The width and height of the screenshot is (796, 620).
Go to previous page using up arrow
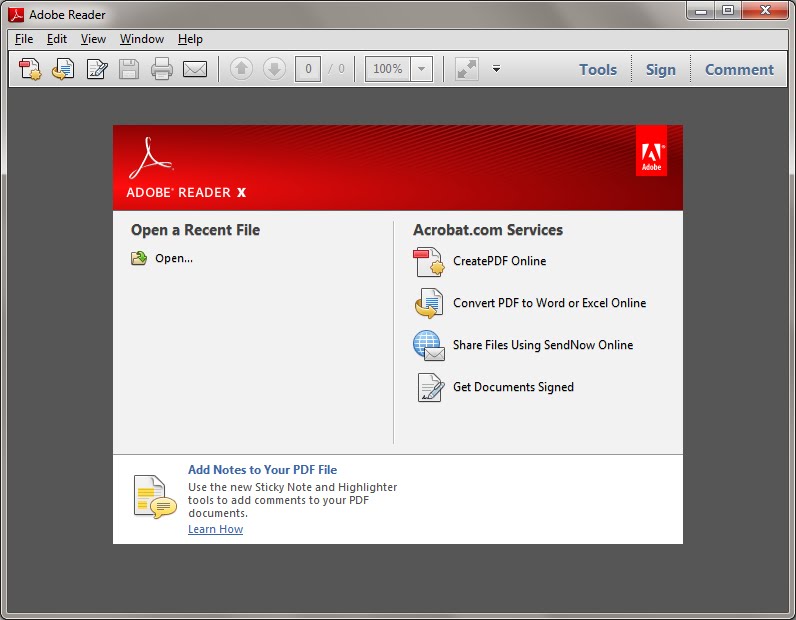[241, 69]
